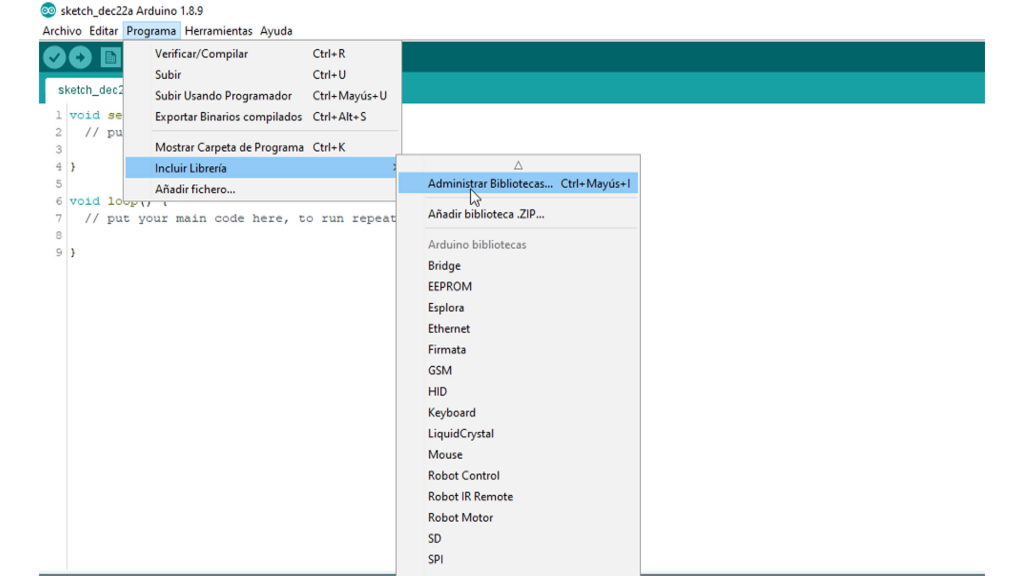
Task: Include the LiquidCrystal library
Action: coord(461,434)
